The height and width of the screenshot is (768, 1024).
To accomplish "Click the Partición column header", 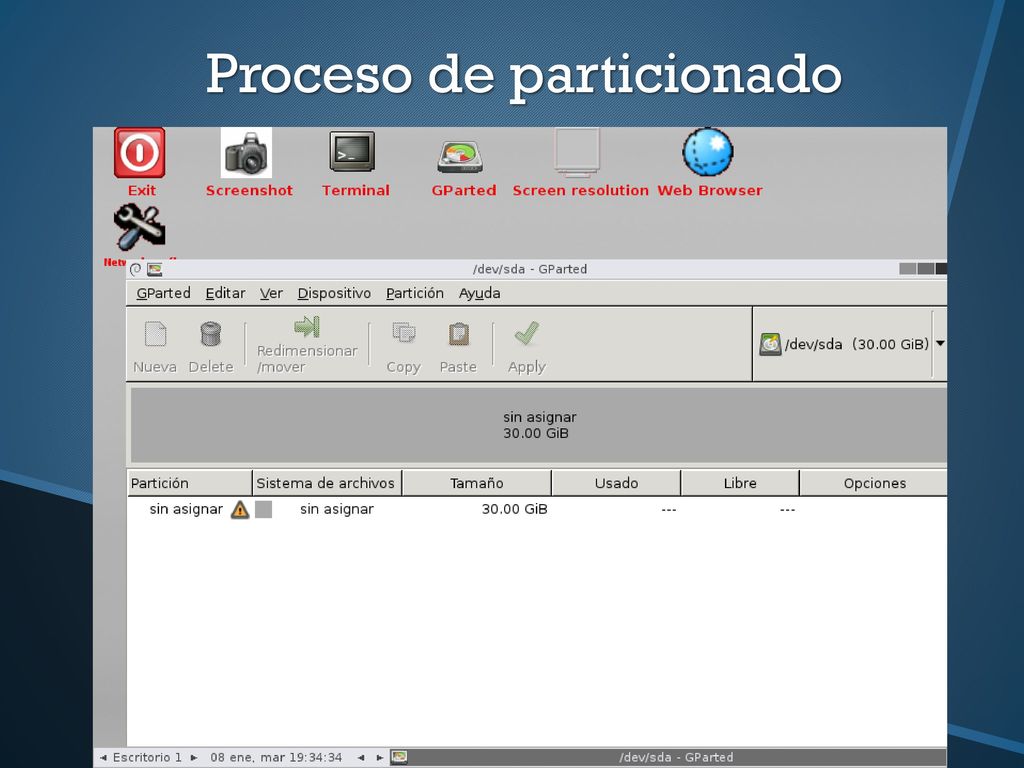I will coord(190,483).
